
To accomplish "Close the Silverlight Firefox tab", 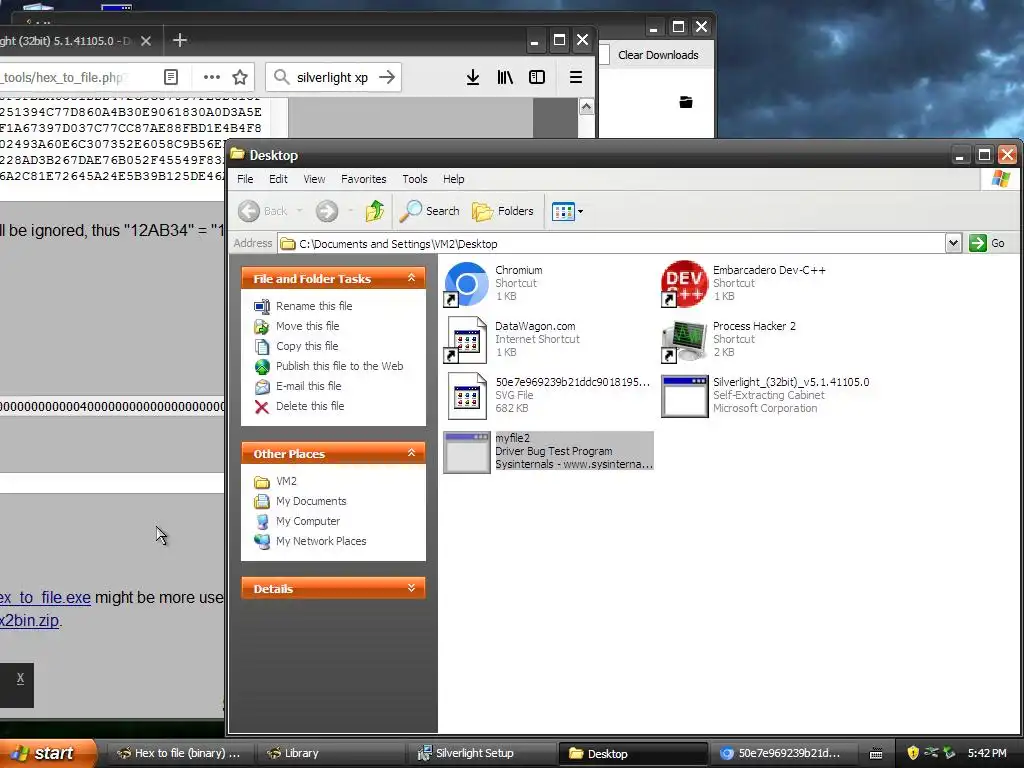I will (x=146, y=40).
